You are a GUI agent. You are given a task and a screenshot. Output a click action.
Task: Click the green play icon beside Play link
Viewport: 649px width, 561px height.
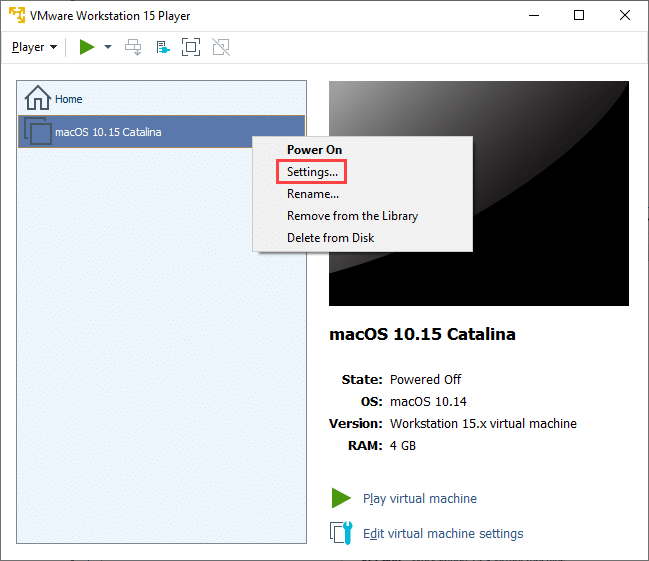pos(341,498)
